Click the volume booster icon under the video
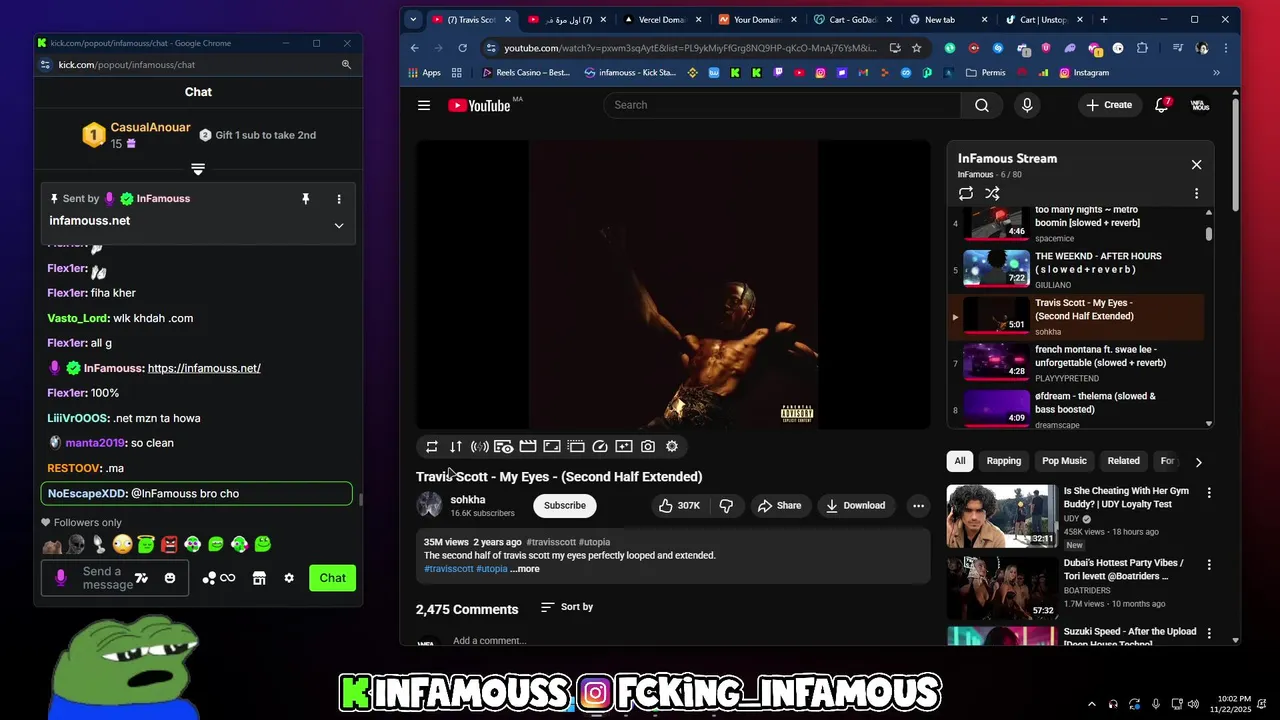Image resolution: width=1280 pixels, height=720 pixels. pos(480,447)
